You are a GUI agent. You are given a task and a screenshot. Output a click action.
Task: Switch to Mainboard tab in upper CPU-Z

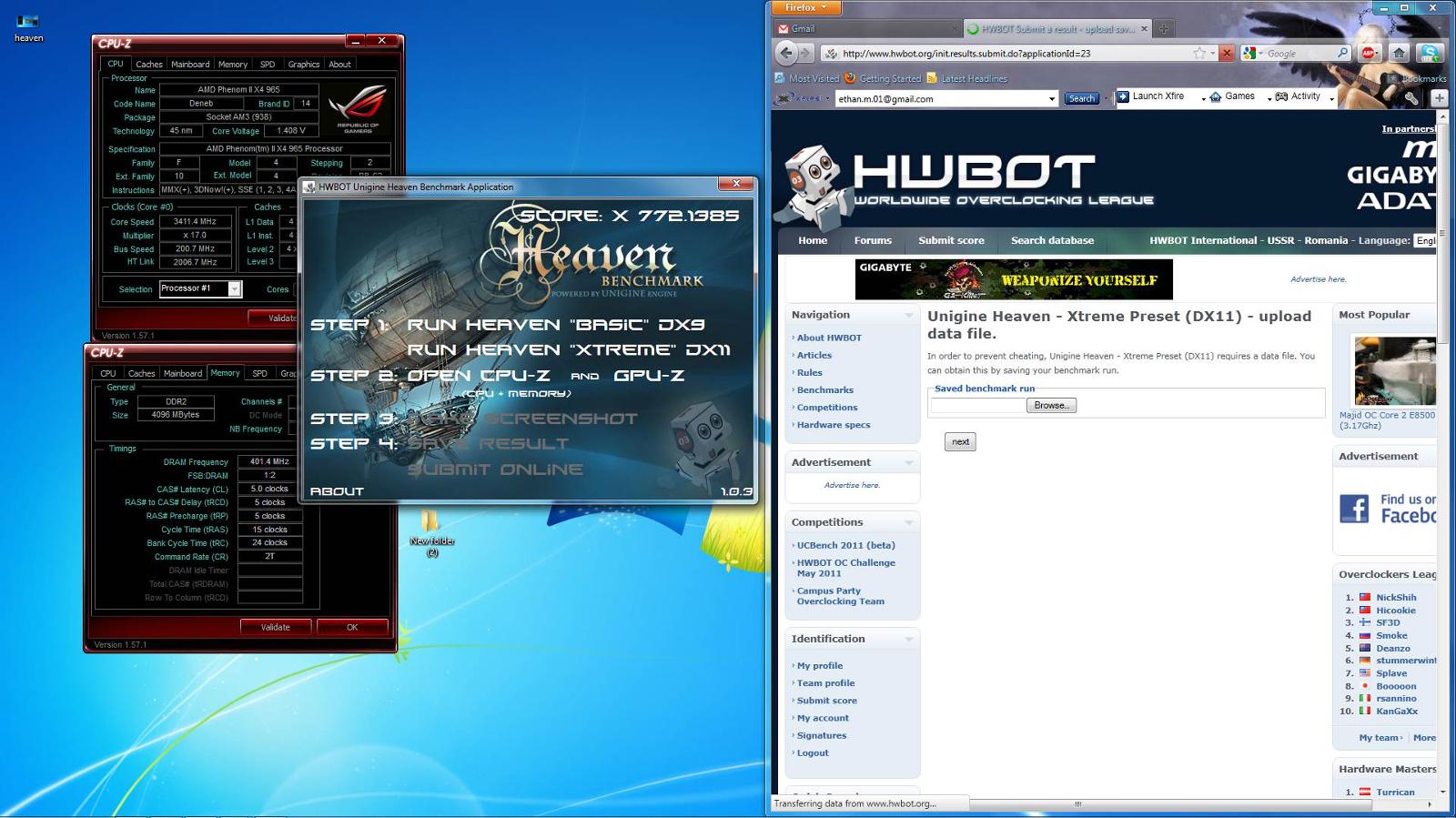pyautogui.click(x=190, y=64)
